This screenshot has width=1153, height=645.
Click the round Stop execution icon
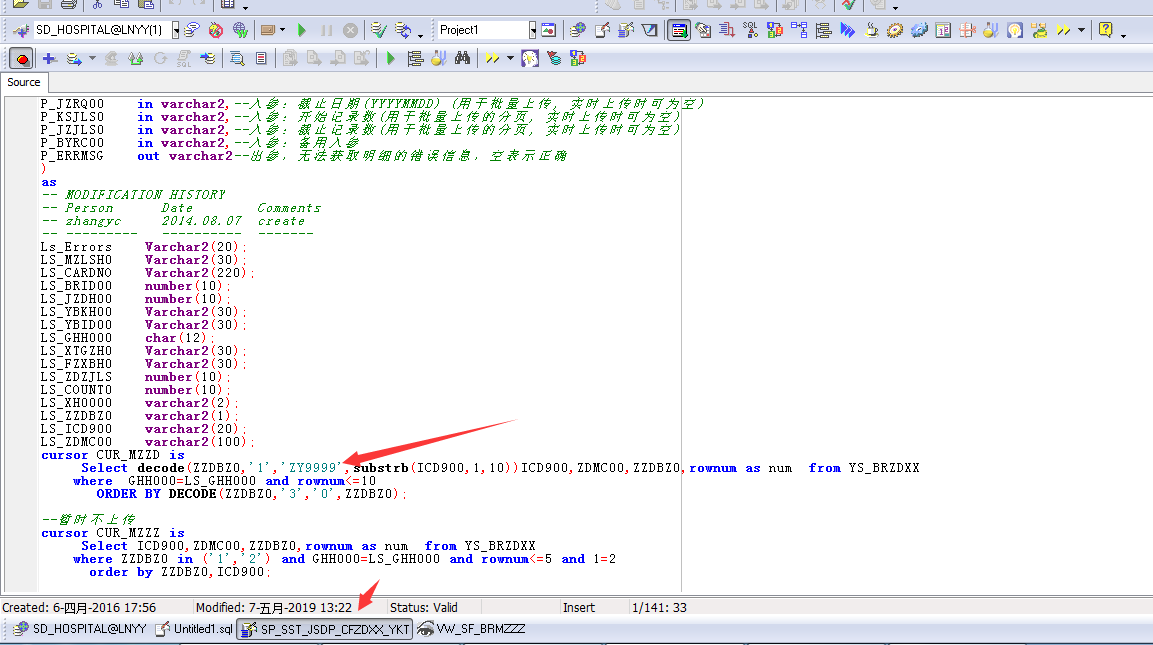click(x=351, y=30)
